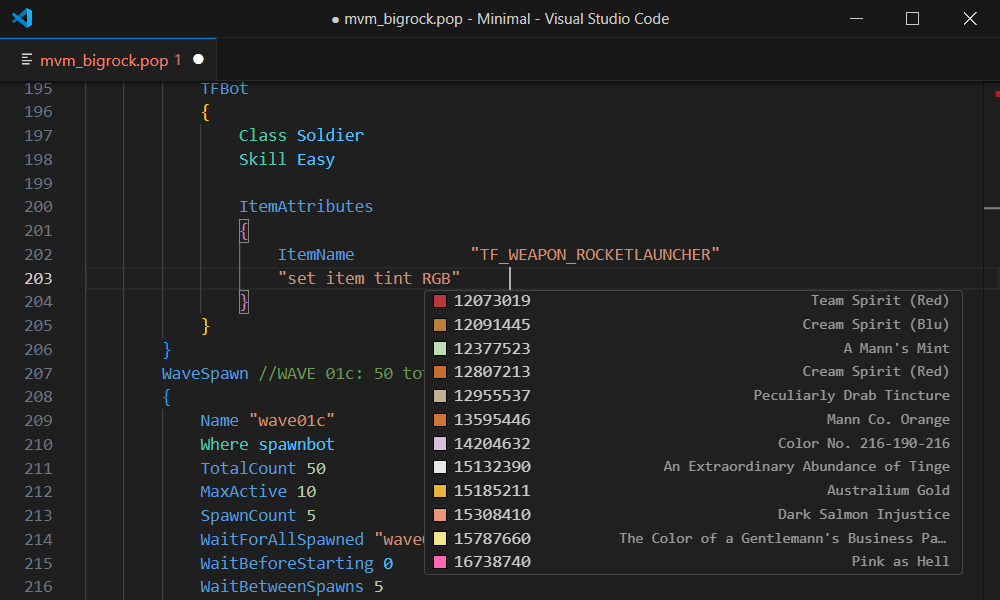Click line number 203 in the gutter
The height and width of the screenshot is (600, 1000).
(x=38, y=279)
